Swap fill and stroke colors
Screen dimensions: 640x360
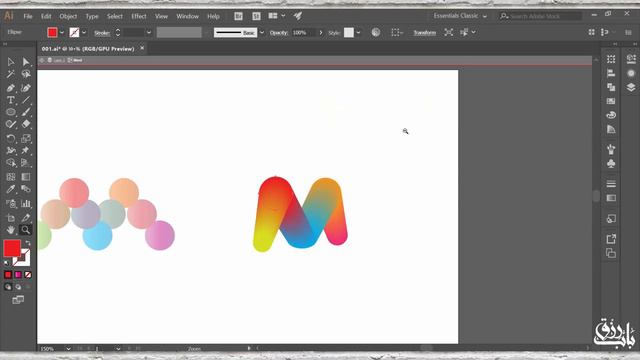click(x=28, y=243)
